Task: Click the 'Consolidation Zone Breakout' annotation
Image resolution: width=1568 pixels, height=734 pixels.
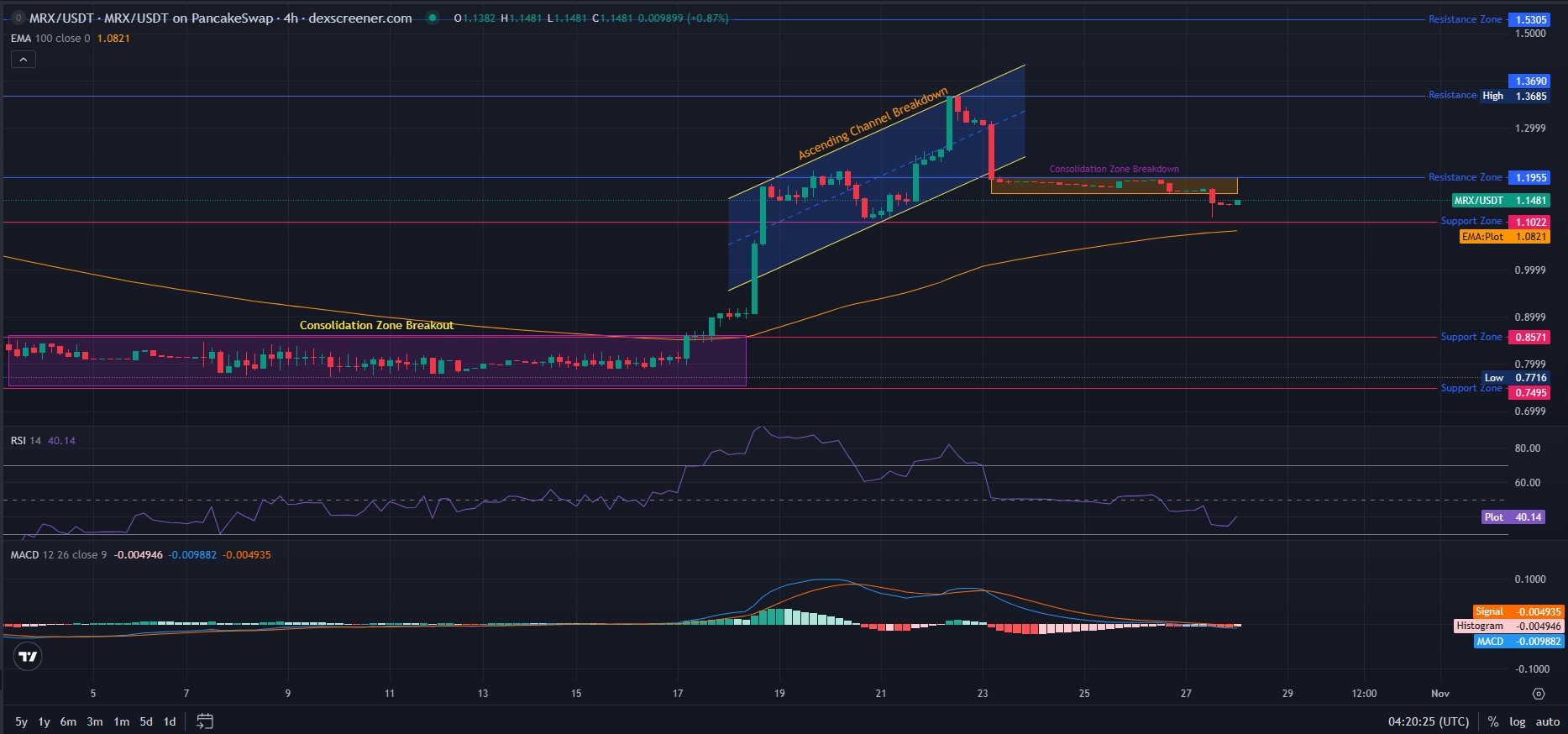Action: pos(376,325)
